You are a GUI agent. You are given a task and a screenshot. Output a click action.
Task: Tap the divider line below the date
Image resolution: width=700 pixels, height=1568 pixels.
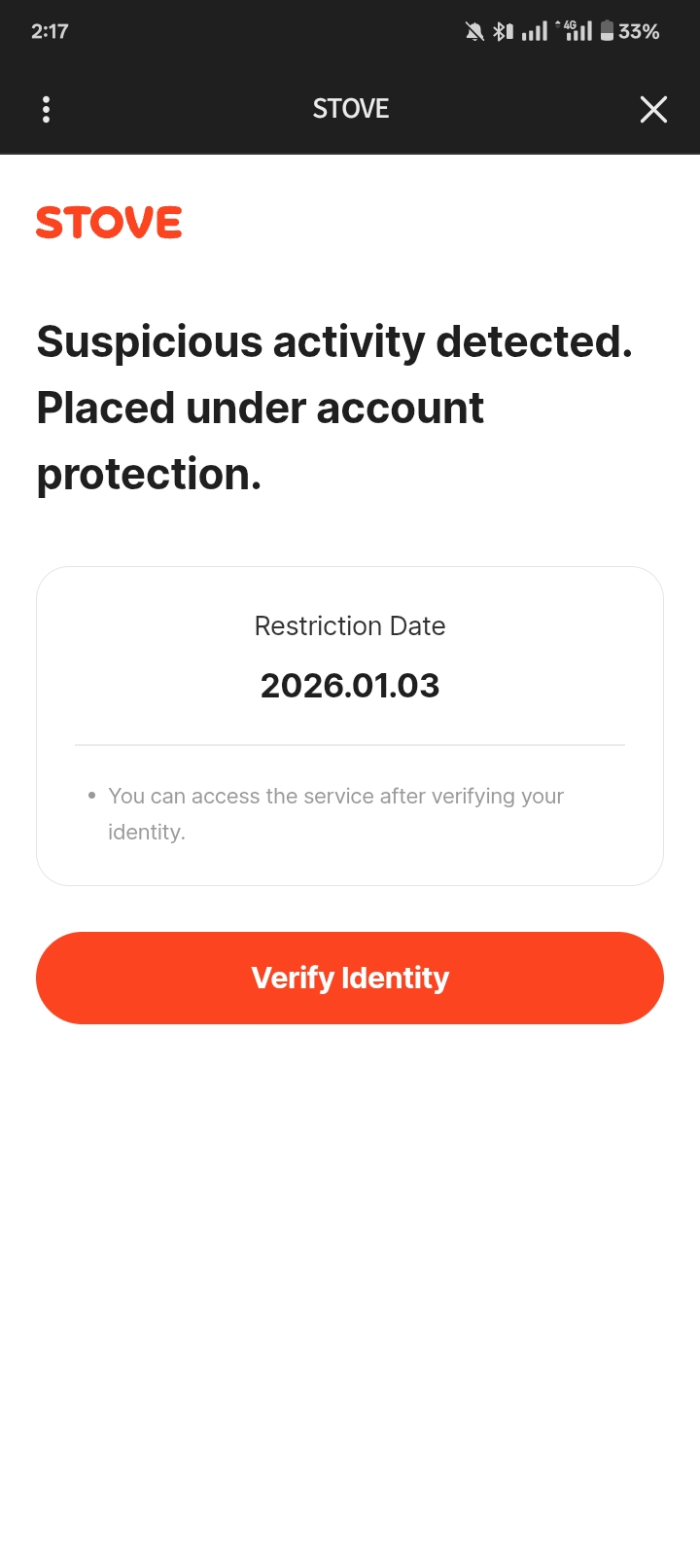[x=350, y=745]
